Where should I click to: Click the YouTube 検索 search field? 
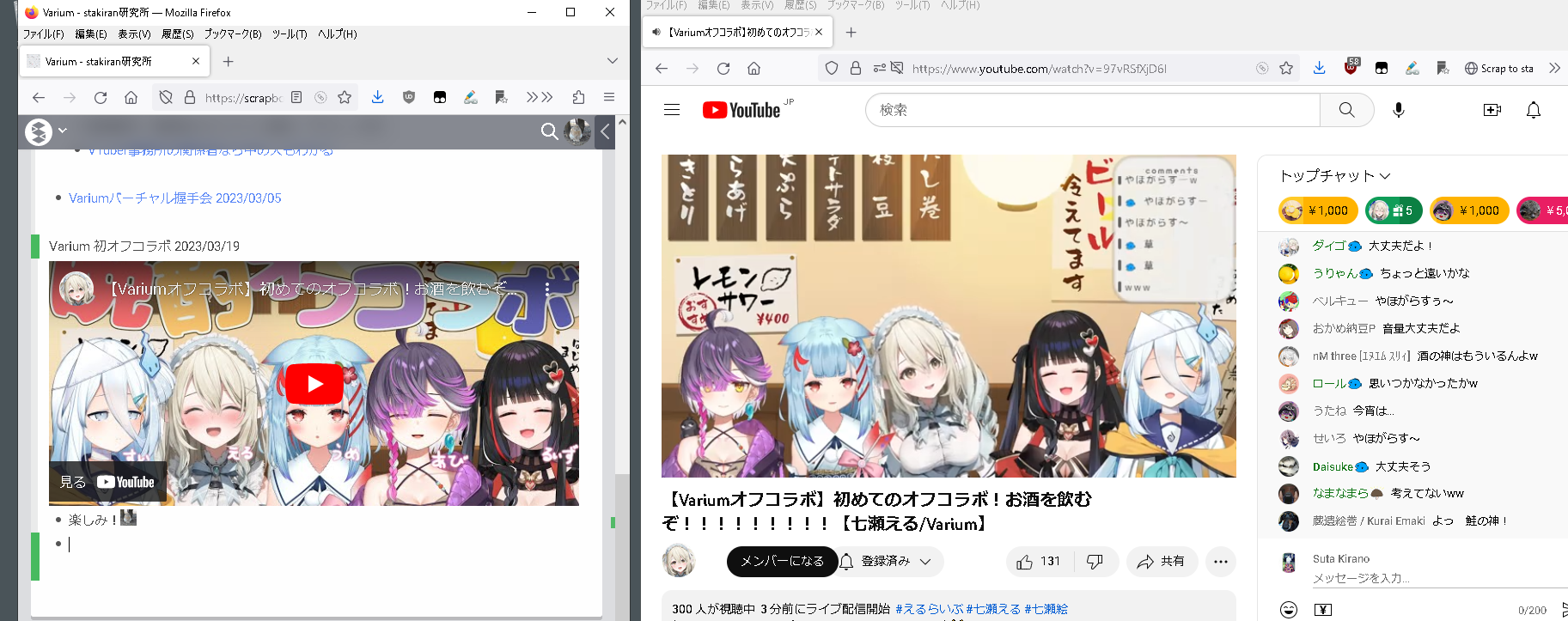[1093, 110]
